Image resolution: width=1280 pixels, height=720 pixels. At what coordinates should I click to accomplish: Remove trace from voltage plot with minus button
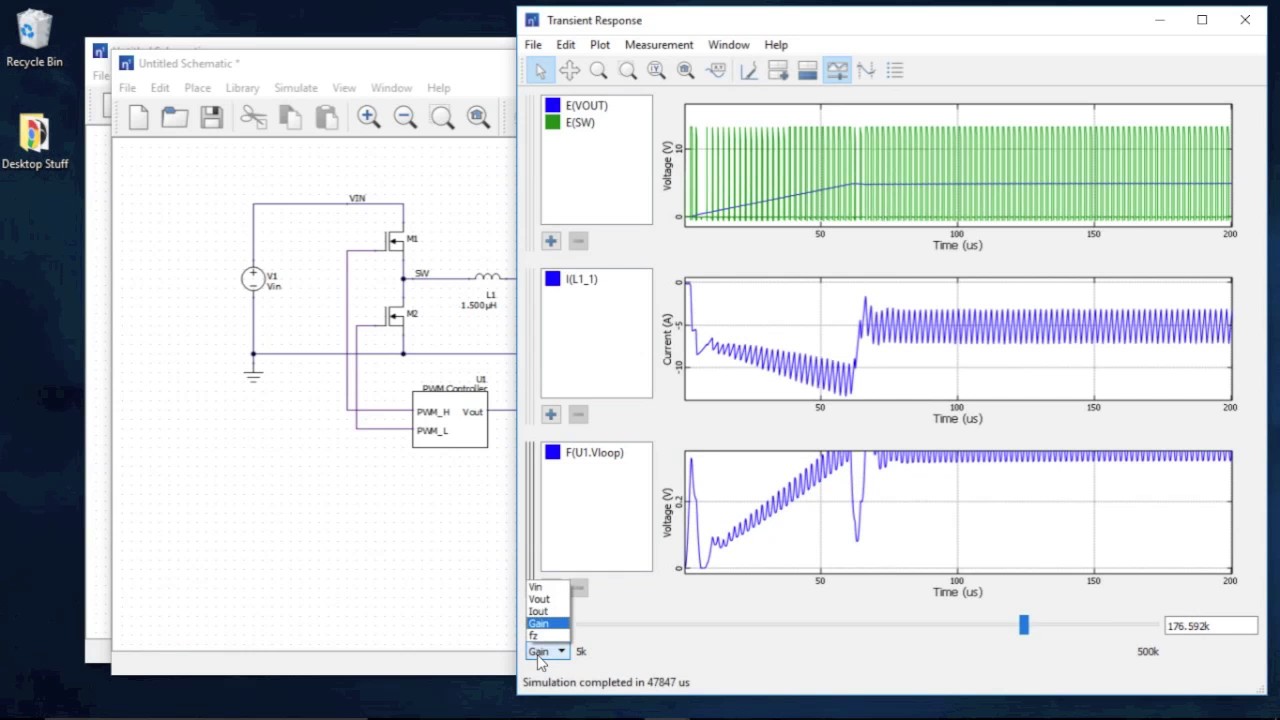[x=578, y=241]
